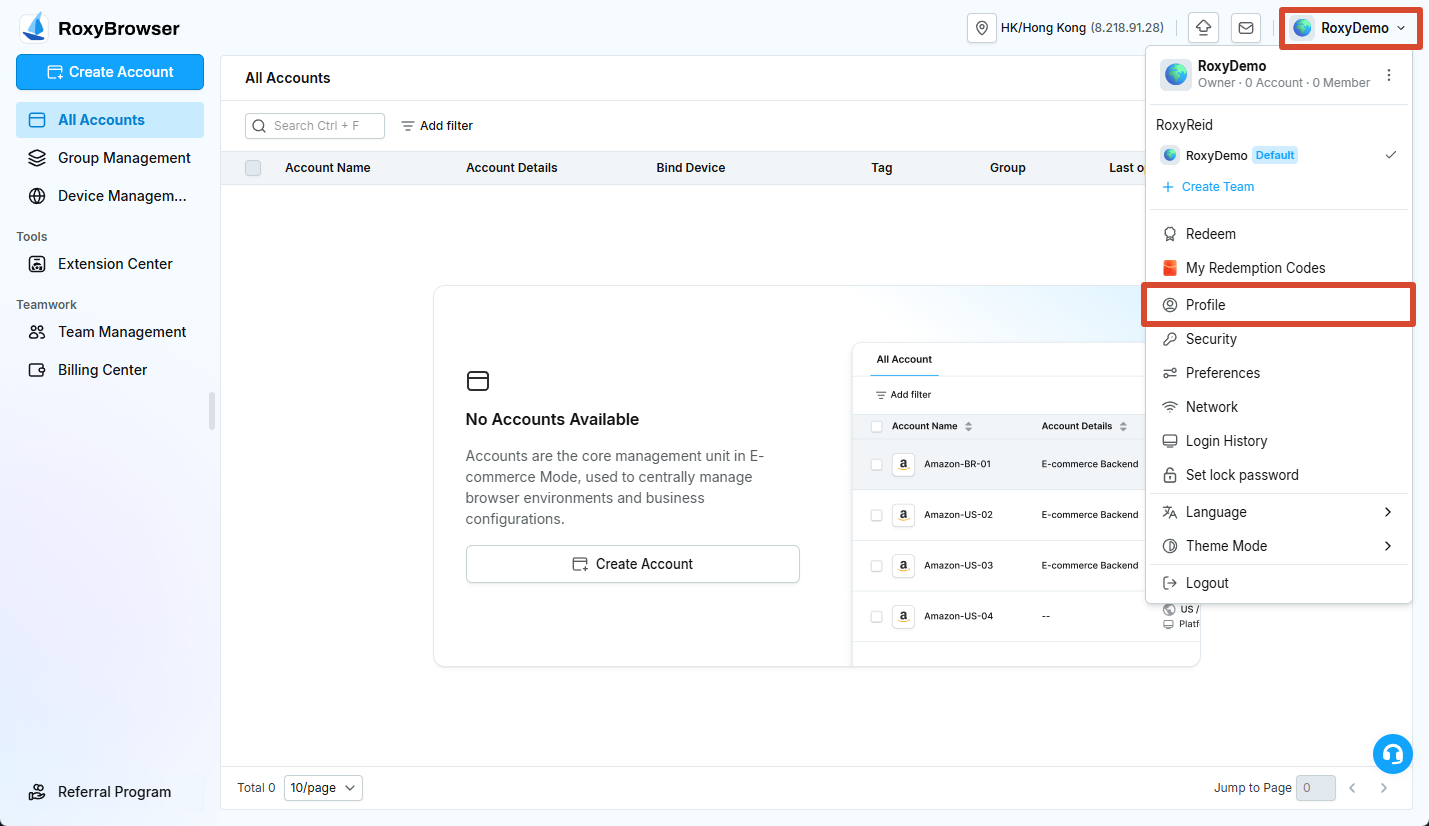Open the Extension Center tool
The height and width of the screenshot is (826, 1429).
click(x=110, y=264)
